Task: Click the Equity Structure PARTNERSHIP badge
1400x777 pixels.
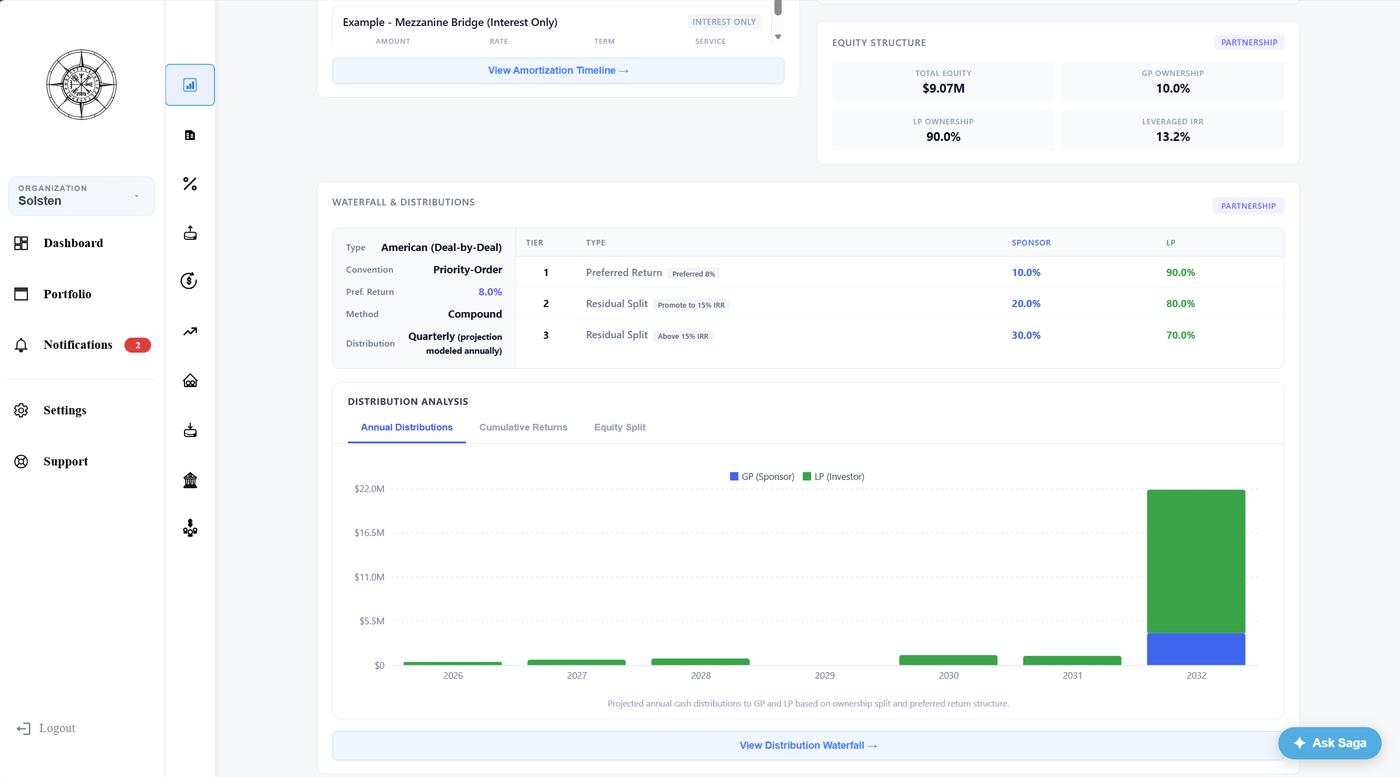Action: coord(1250,43)
